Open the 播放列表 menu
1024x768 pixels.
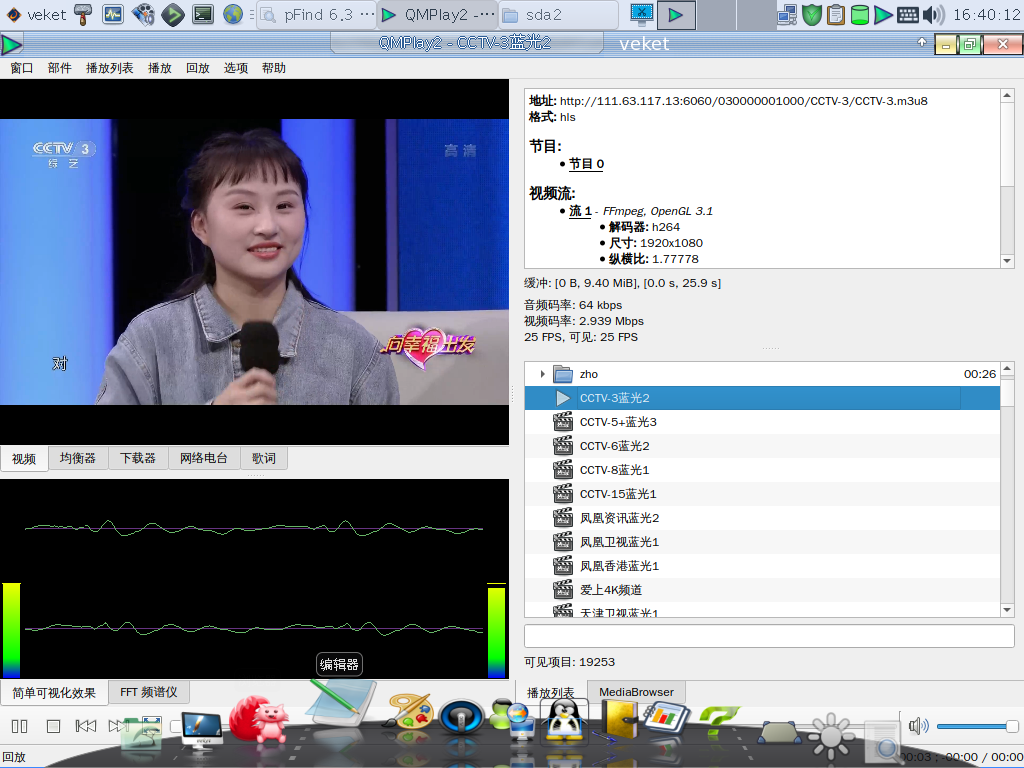tap(110, 68)
